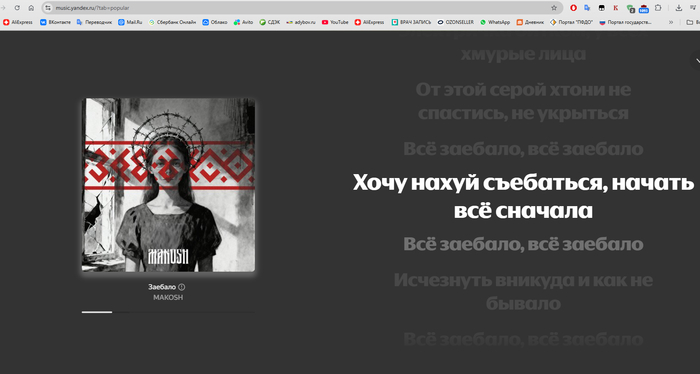Screen dimensions: 700x374
Task: Open the Переводчик bookmark
Action: click(94, 22)
